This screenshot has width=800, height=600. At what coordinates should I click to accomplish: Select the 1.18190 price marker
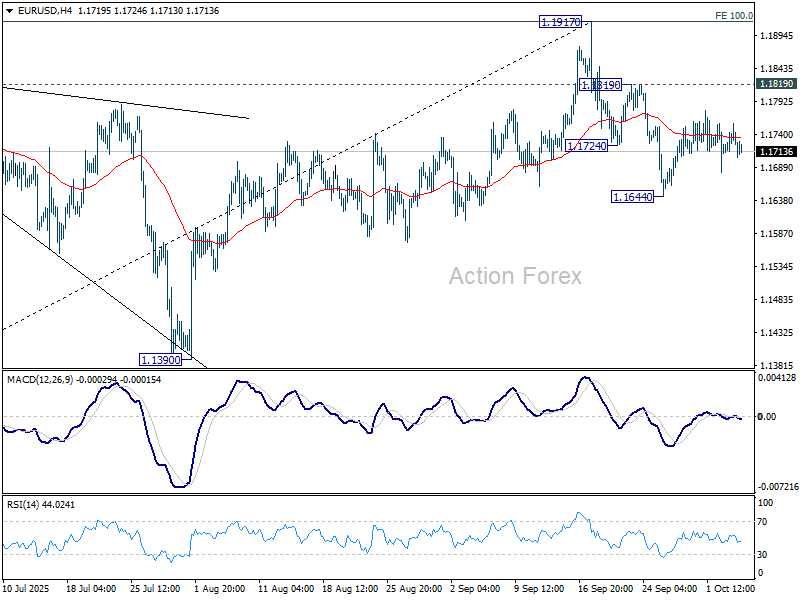tap(601, 85)
